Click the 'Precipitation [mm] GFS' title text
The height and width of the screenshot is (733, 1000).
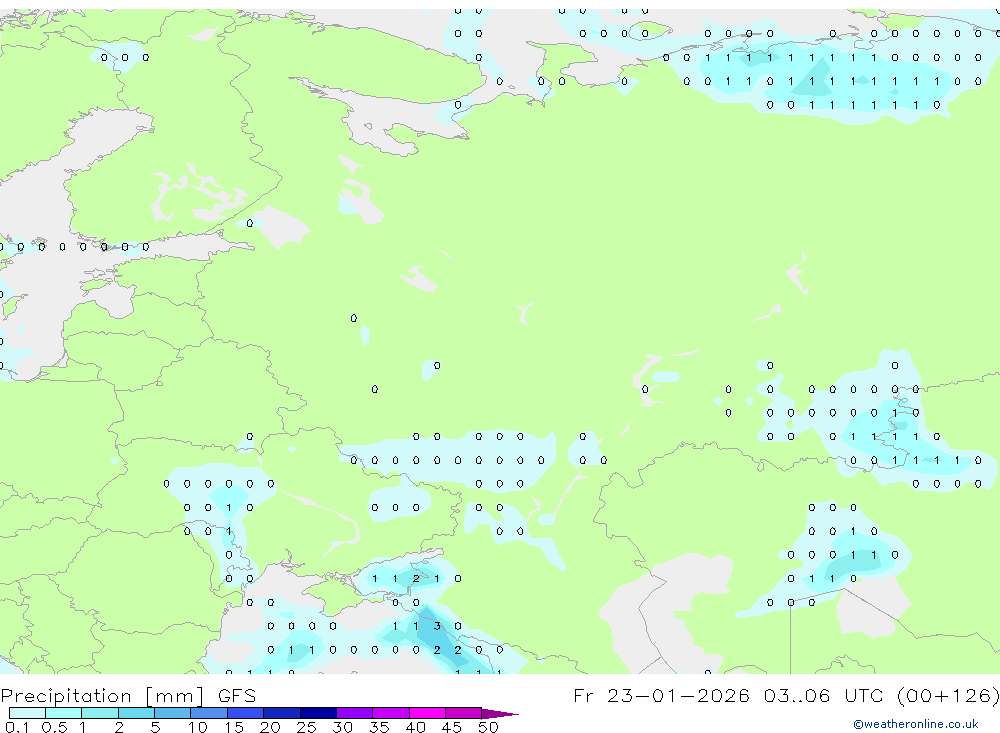tap(128, 695)
